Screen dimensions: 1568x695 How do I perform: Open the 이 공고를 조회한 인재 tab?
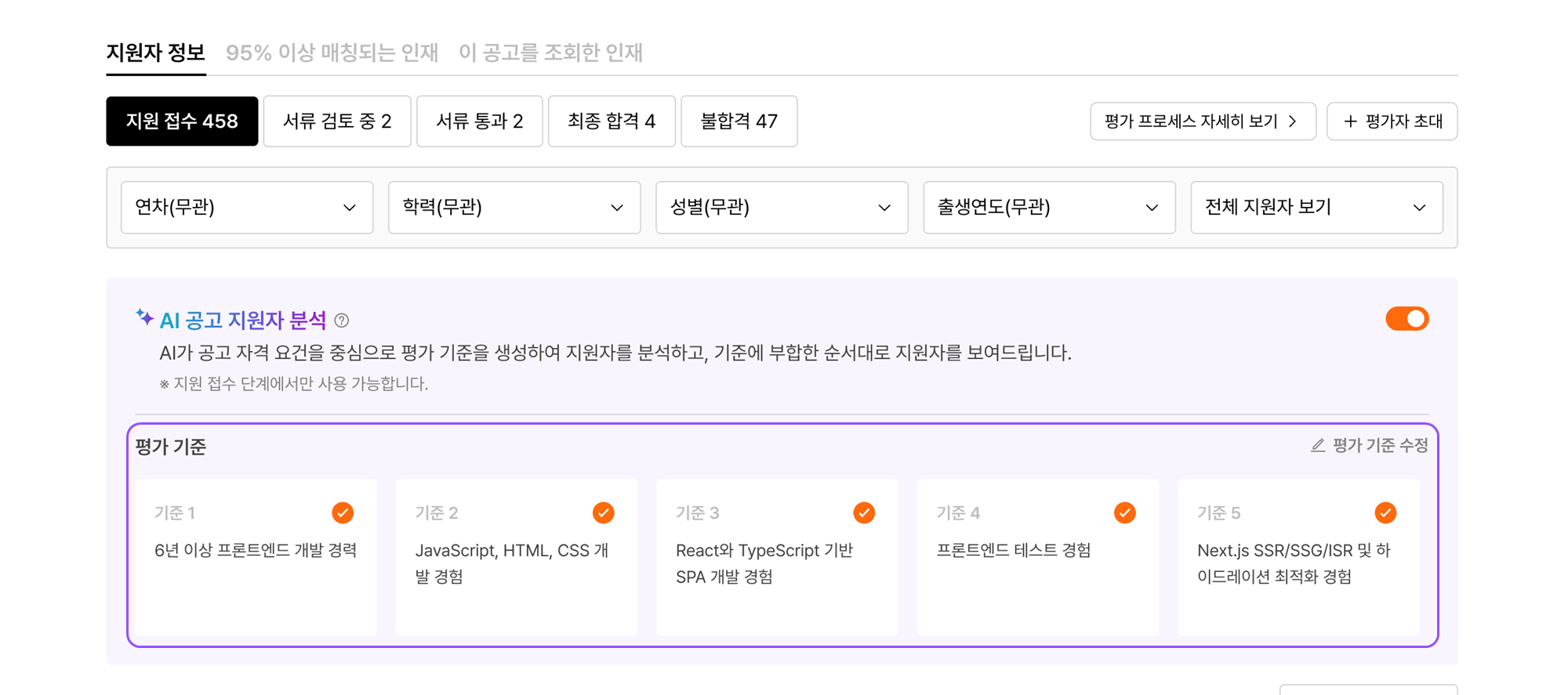pos(550,52)
